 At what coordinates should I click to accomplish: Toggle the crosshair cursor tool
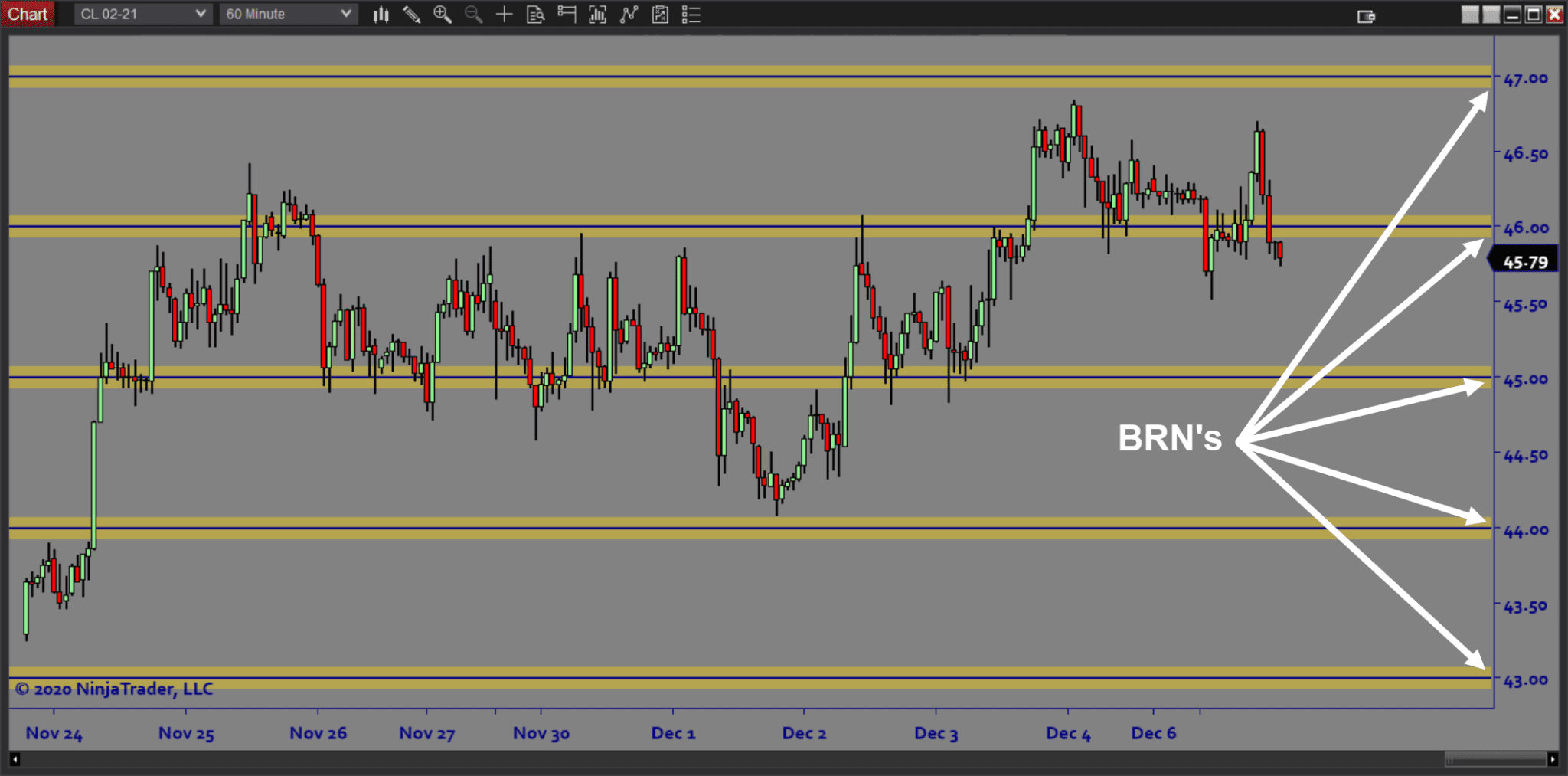(x=504, y=15)
